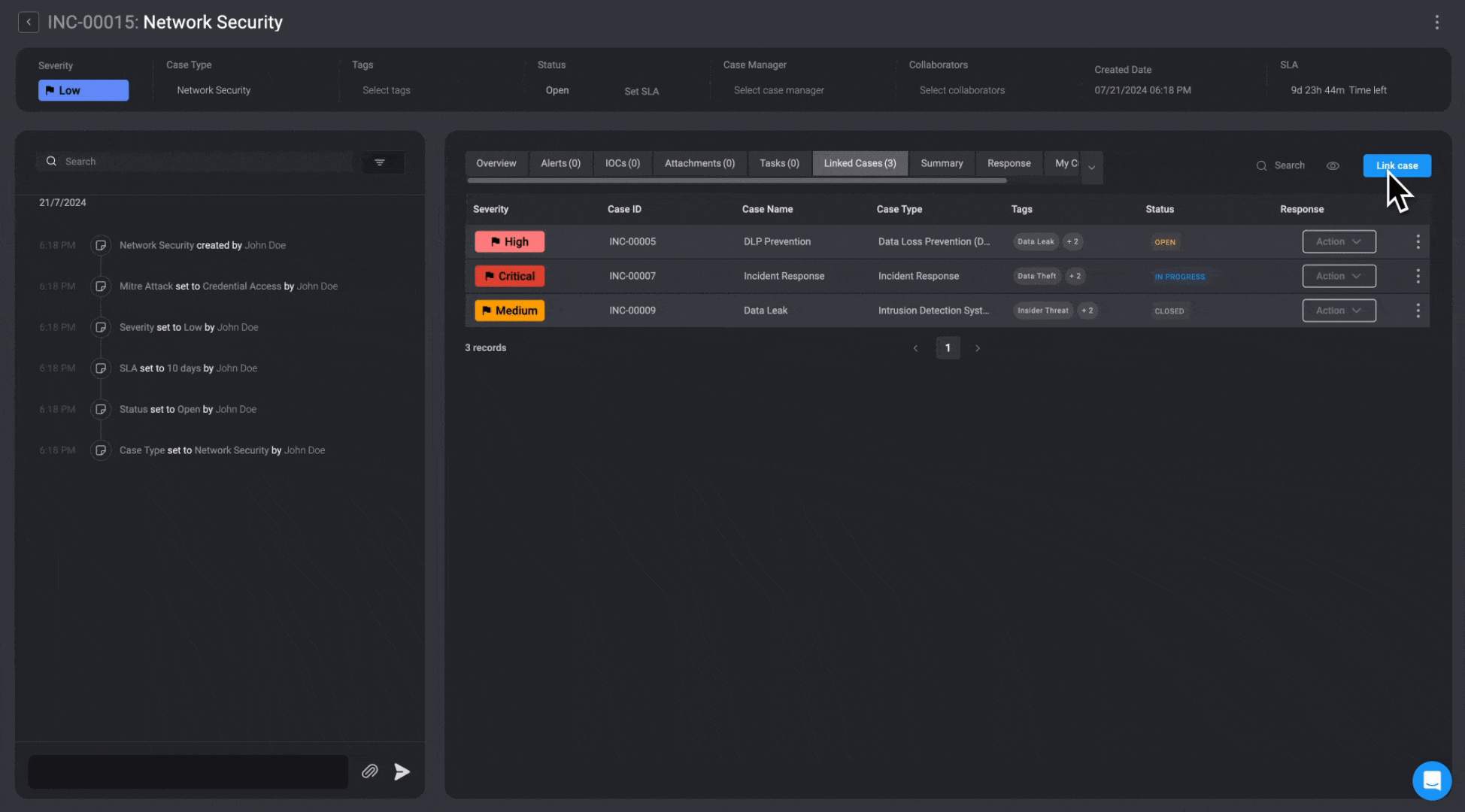1465x812 pixels.
Task: Switch to the Overview tab
Action: point(496,163)
